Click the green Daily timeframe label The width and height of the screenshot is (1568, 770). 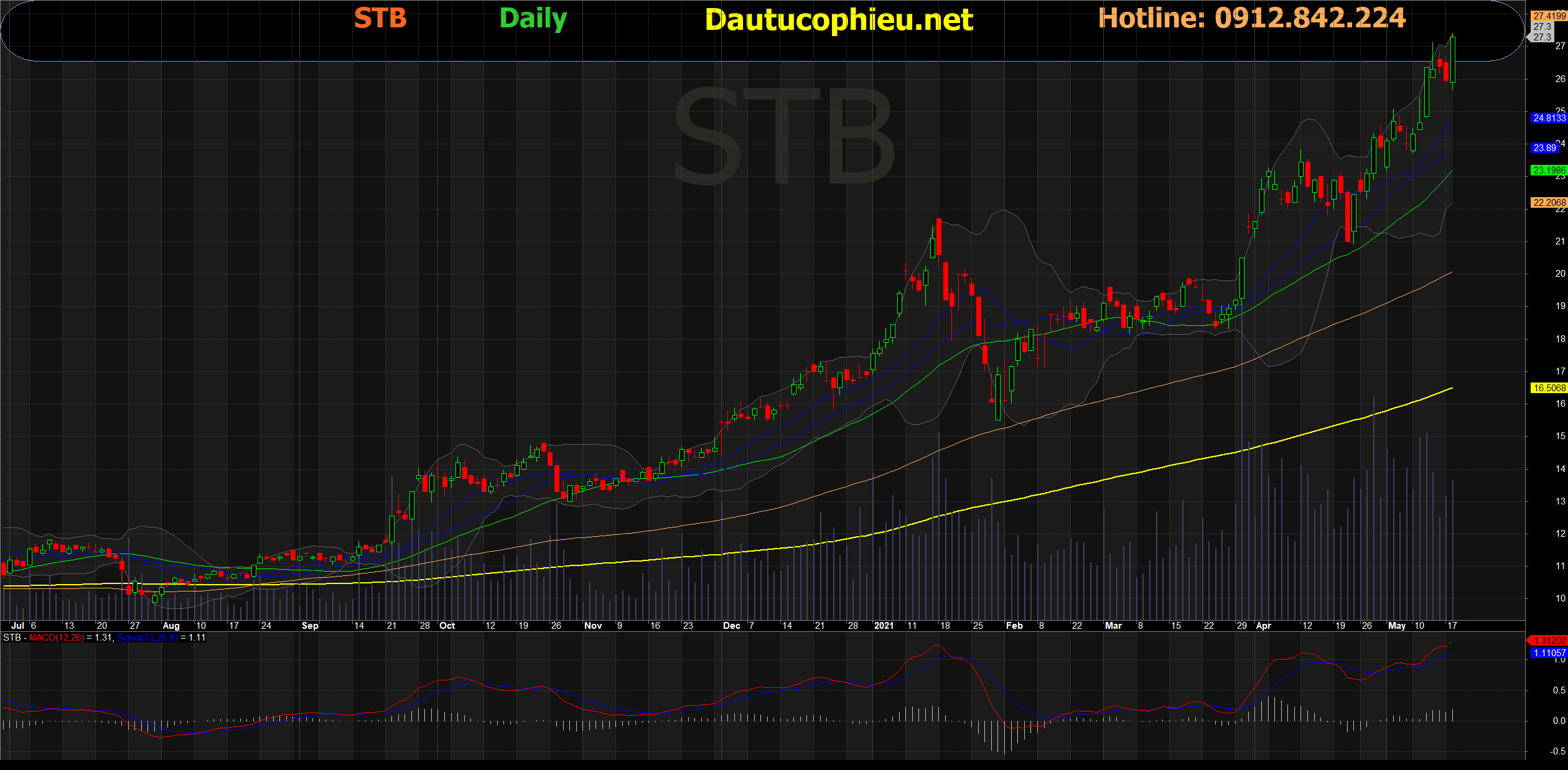[533, 19]
